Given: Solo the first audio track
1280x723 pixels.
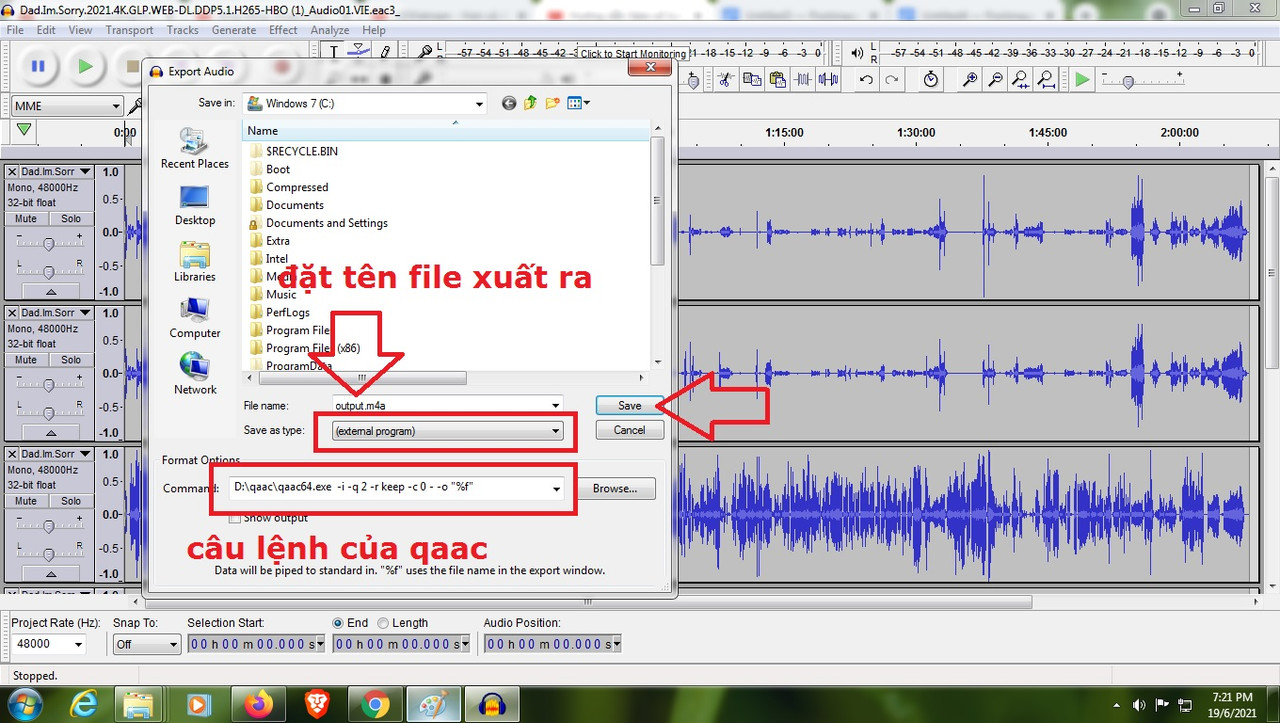Looking at the screenshot, I should pyautogui.click(x=71, y=219).
